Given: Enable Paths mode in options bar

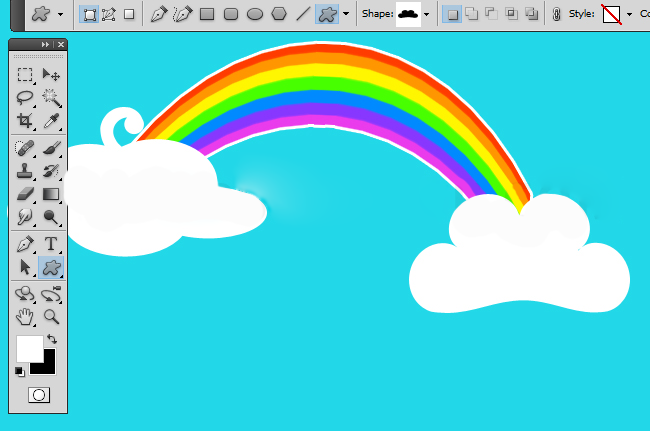Looking at the screenshot, I should tap(109, 15).
